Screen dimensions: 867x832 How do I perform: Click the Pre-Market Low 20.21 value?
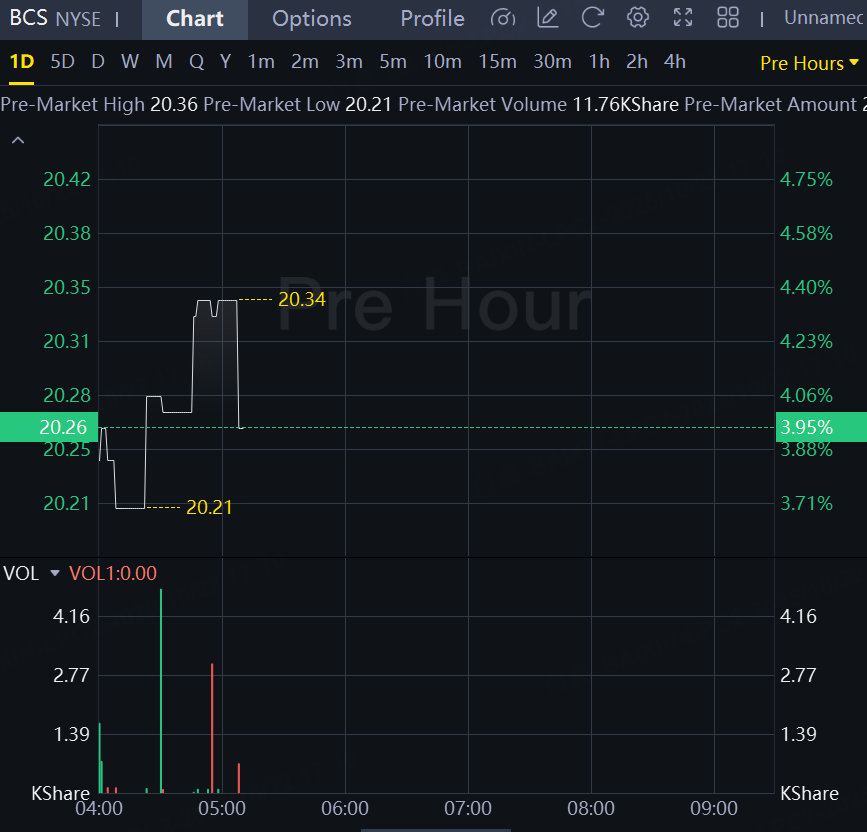[368, 104]
